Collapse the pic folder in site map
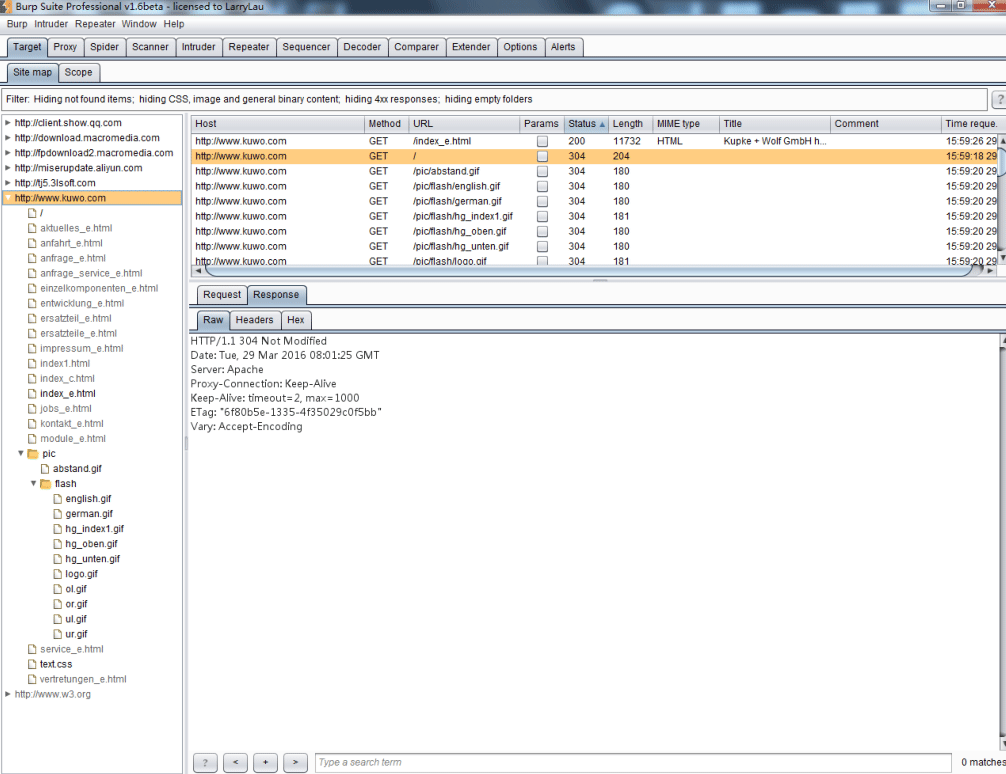1006x774 pixels. pyautogui.click(x=21, y=454)
